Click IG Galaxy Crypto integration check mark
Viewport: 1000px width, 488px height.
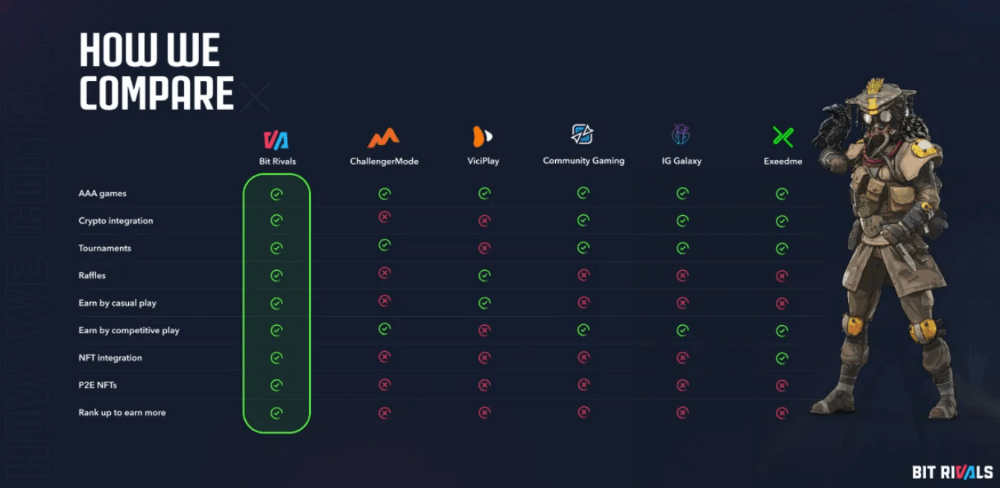tap(682, 221)
